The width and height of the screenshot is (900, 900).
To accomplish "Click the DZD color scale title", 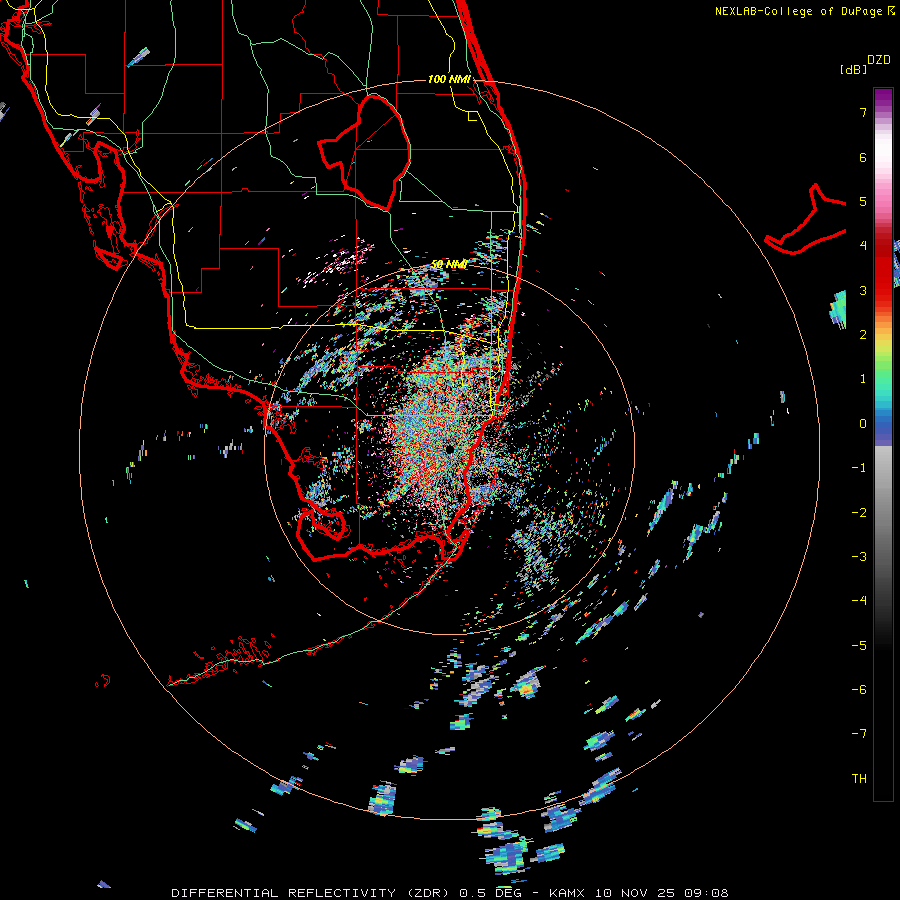I will (x=879, y=60).
